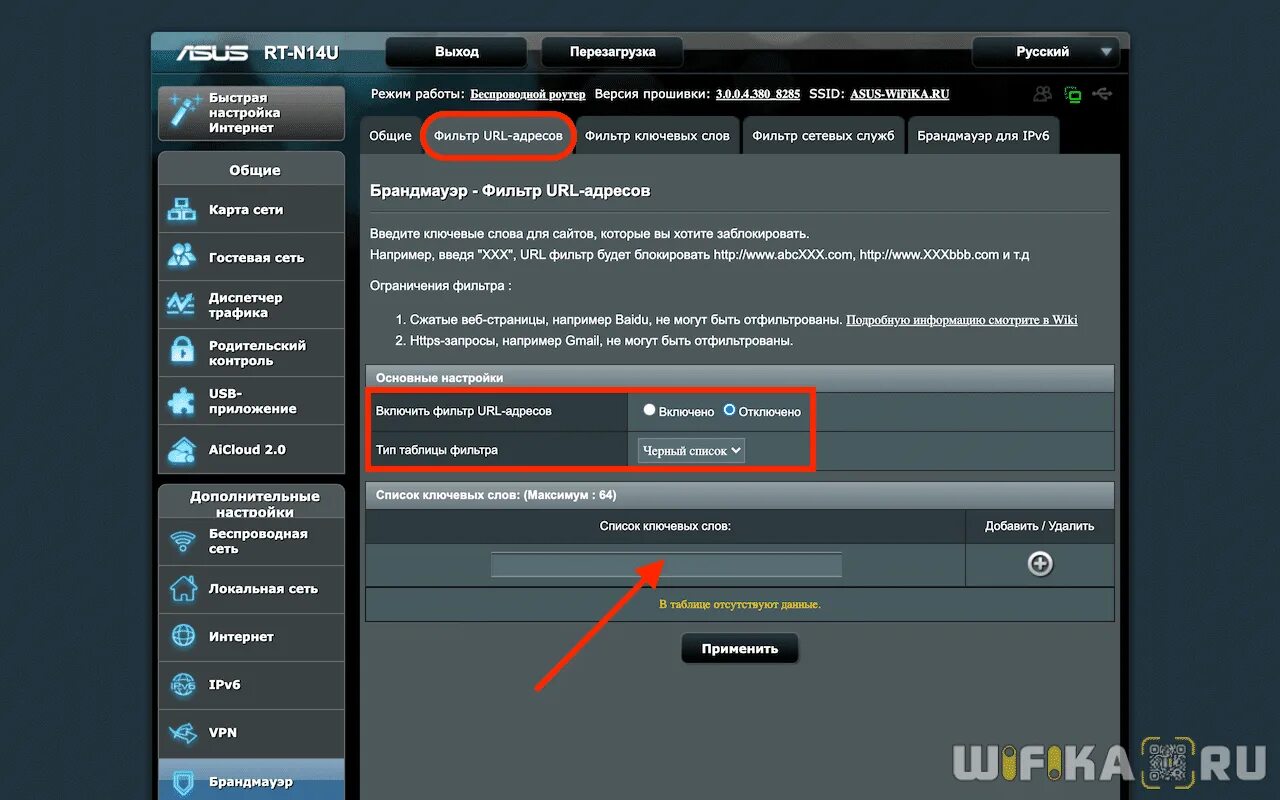Click the IPv6 globe icon
The width and height of the screenshot is (1280, 800).
183,685
